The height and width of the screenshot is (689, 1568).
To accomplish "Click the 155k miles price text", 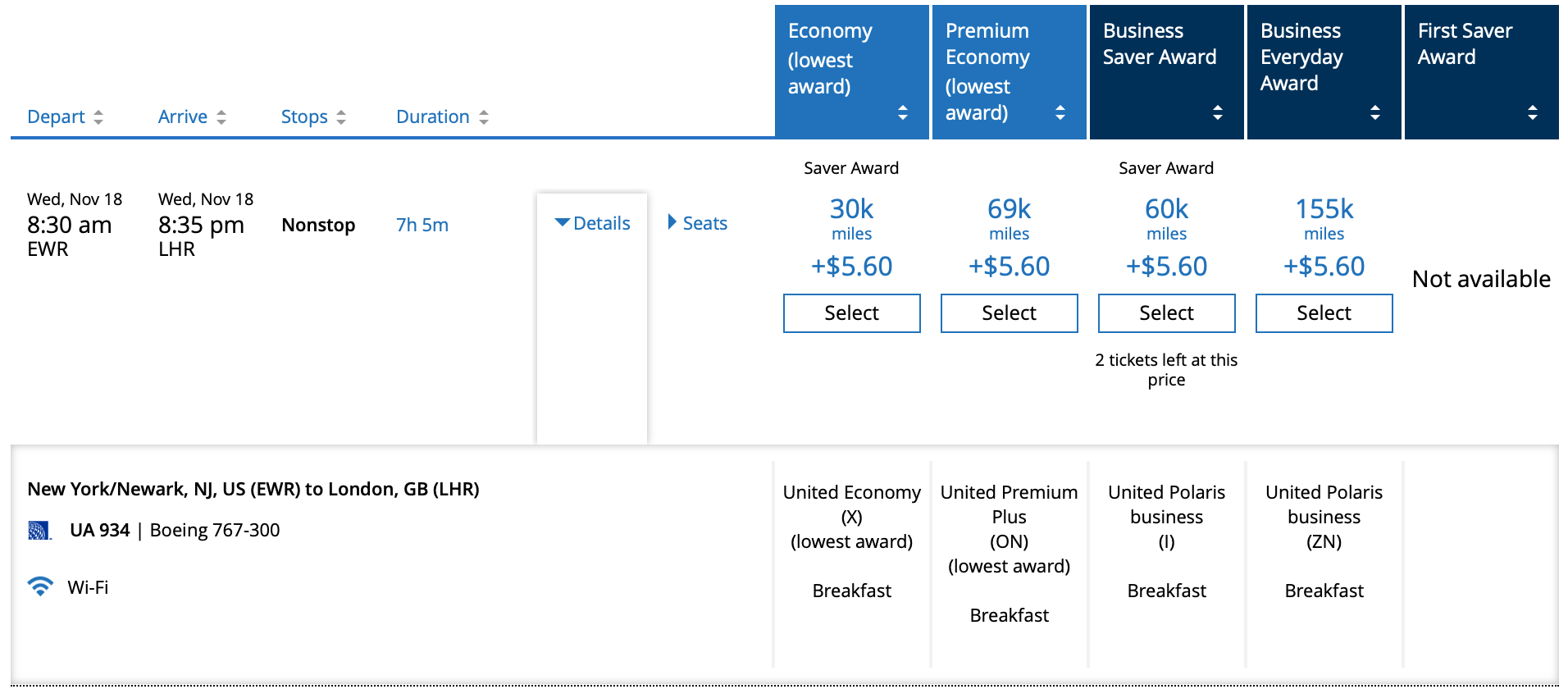I will coord(1324,219).
